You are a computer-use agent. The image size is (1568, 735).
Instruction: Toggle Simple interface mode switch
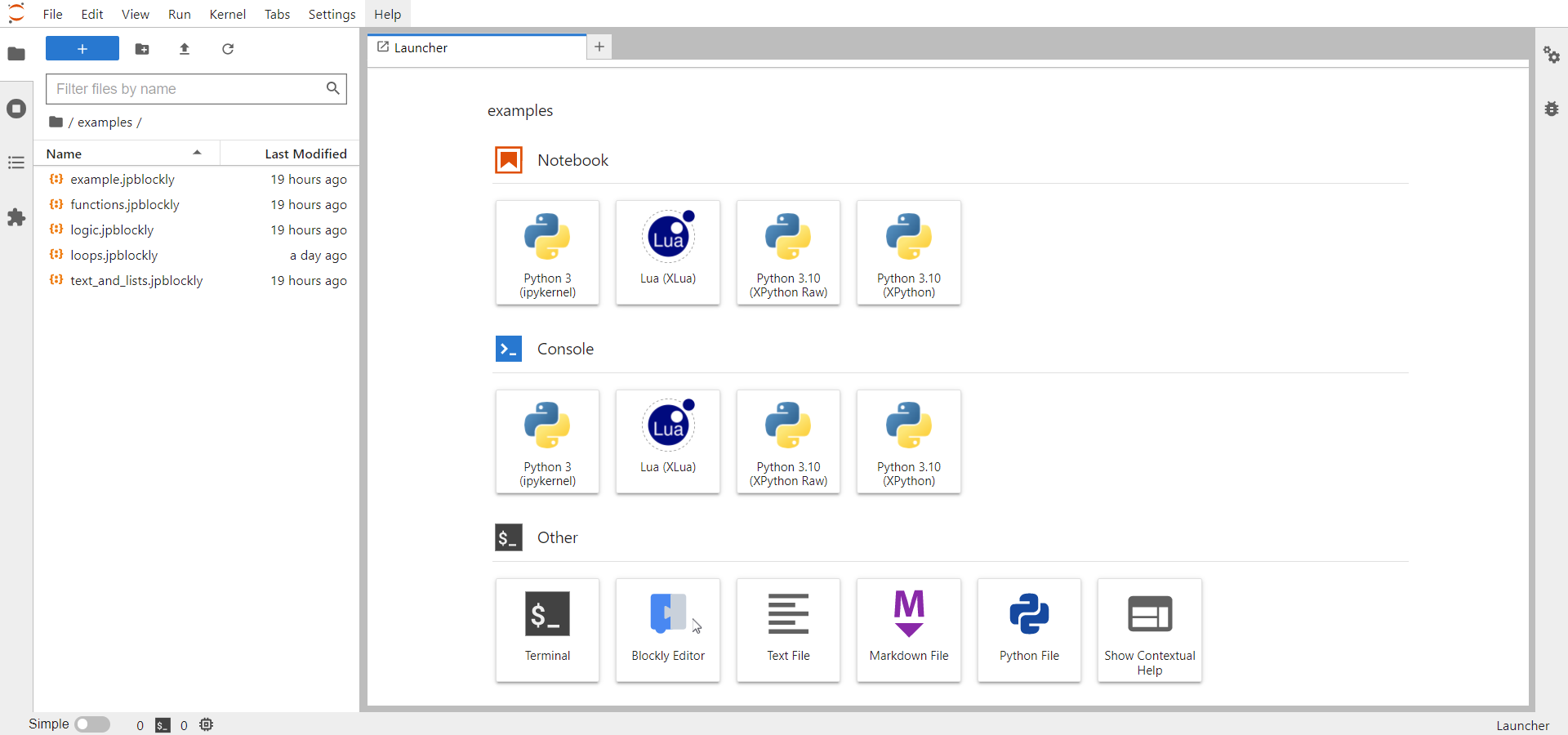click(92, 724)
